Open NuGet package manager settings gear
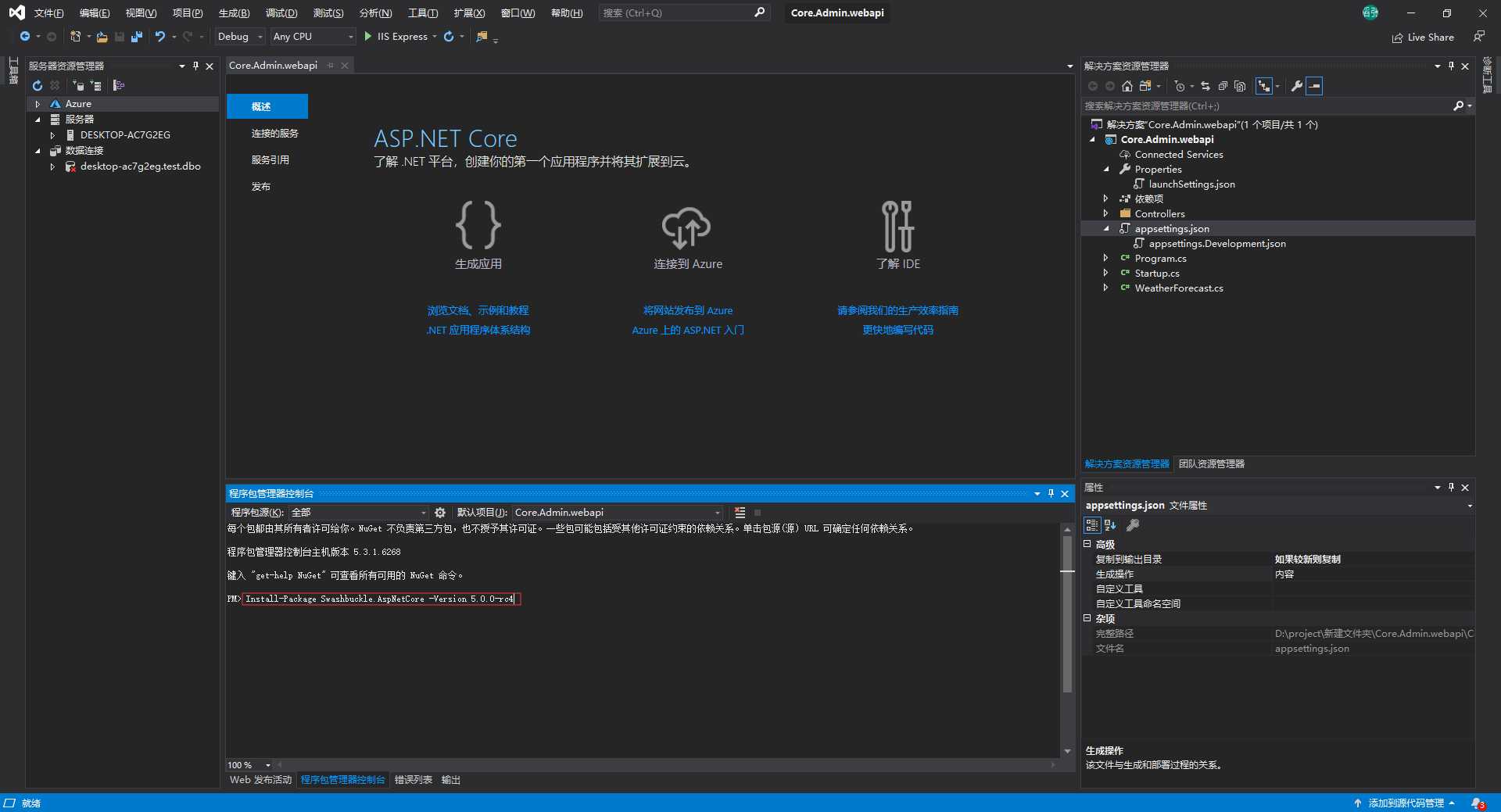This screenshot has height=812, width=1501. coord(440,513)
